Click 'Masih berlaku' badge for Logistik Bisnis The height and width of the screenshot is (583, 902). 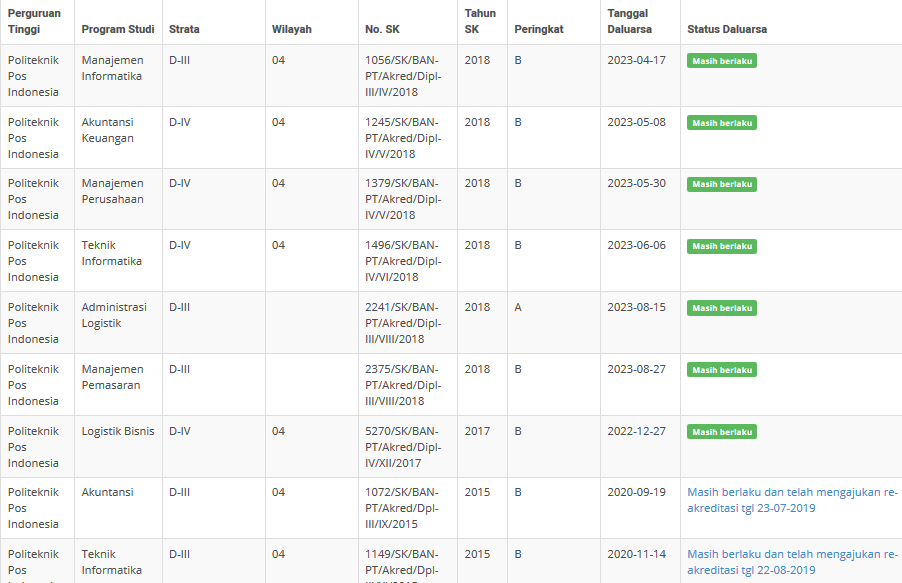(x=721, y=432)
